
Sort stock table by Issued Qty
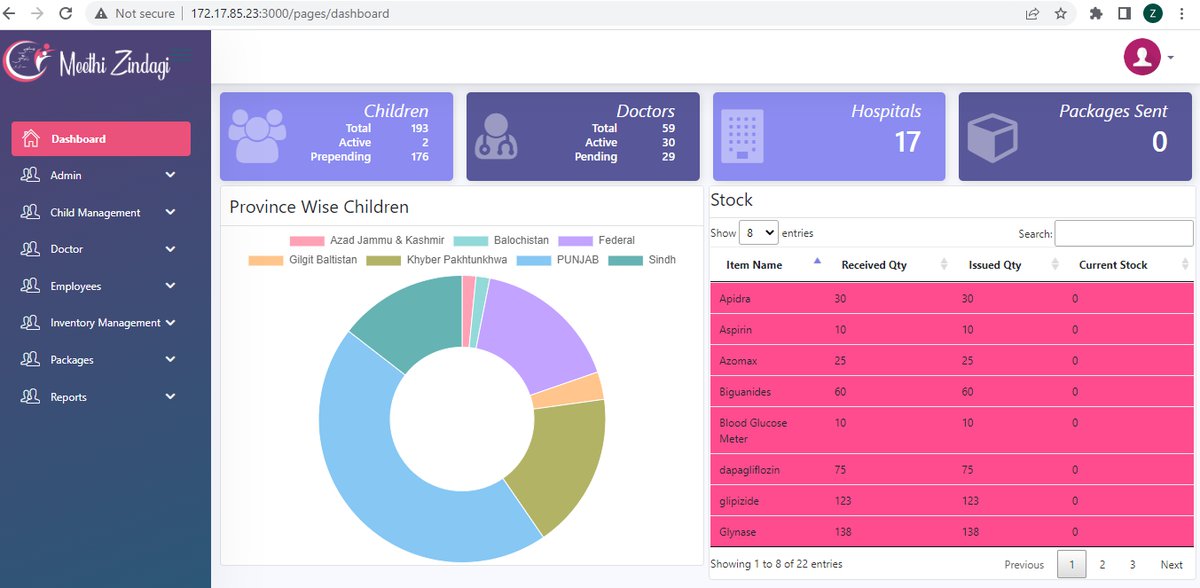click(x=1010, y=265)
